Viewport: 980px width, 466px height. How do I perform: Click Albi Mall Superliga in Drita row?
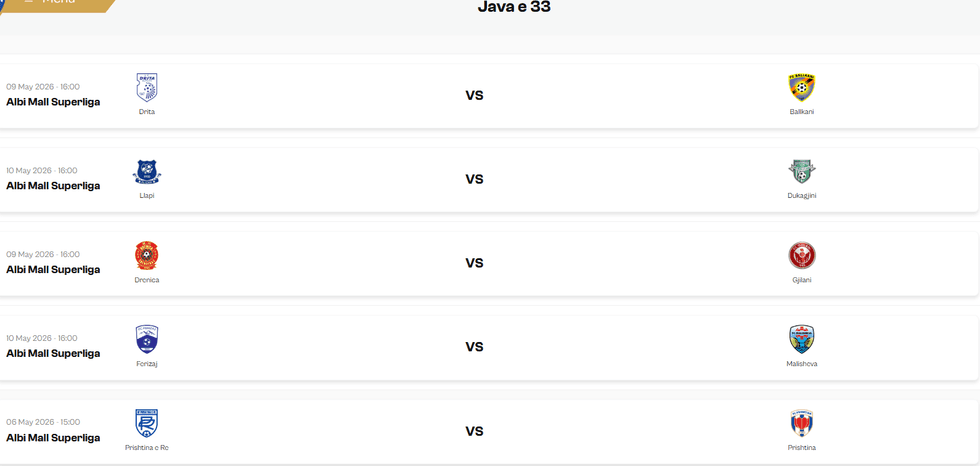click(x=53, y=102)
